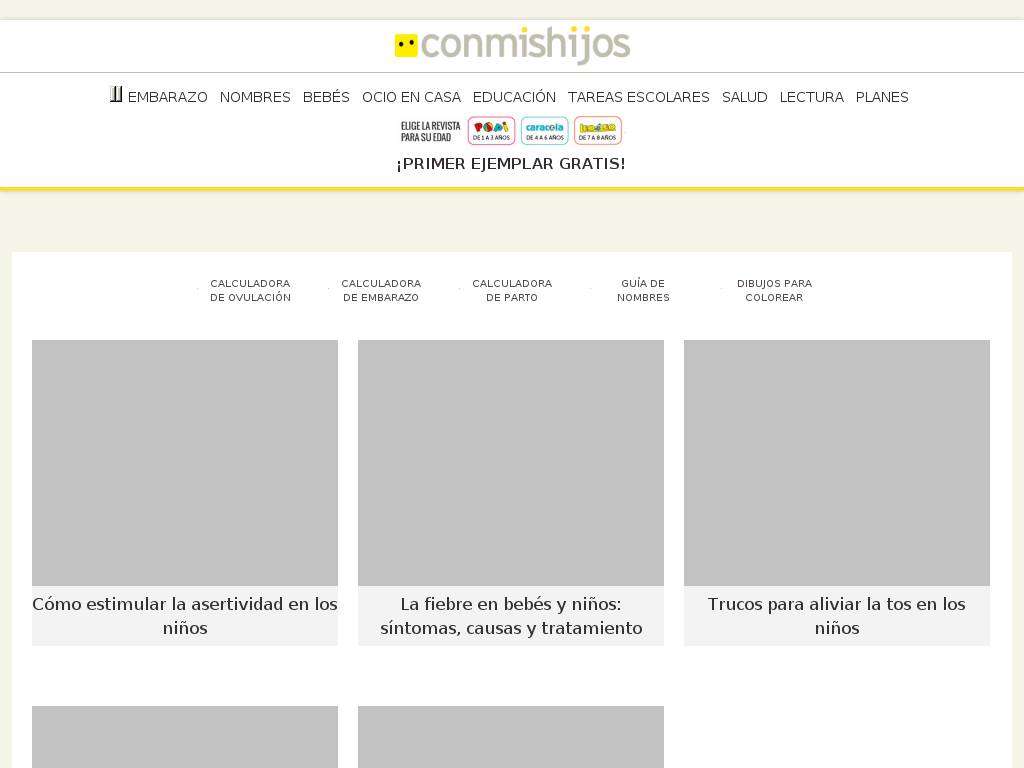Screen dimensions: 1024x768
Task: Open the asertividad en los niños article thumbnail
Action: click(185, 462)
